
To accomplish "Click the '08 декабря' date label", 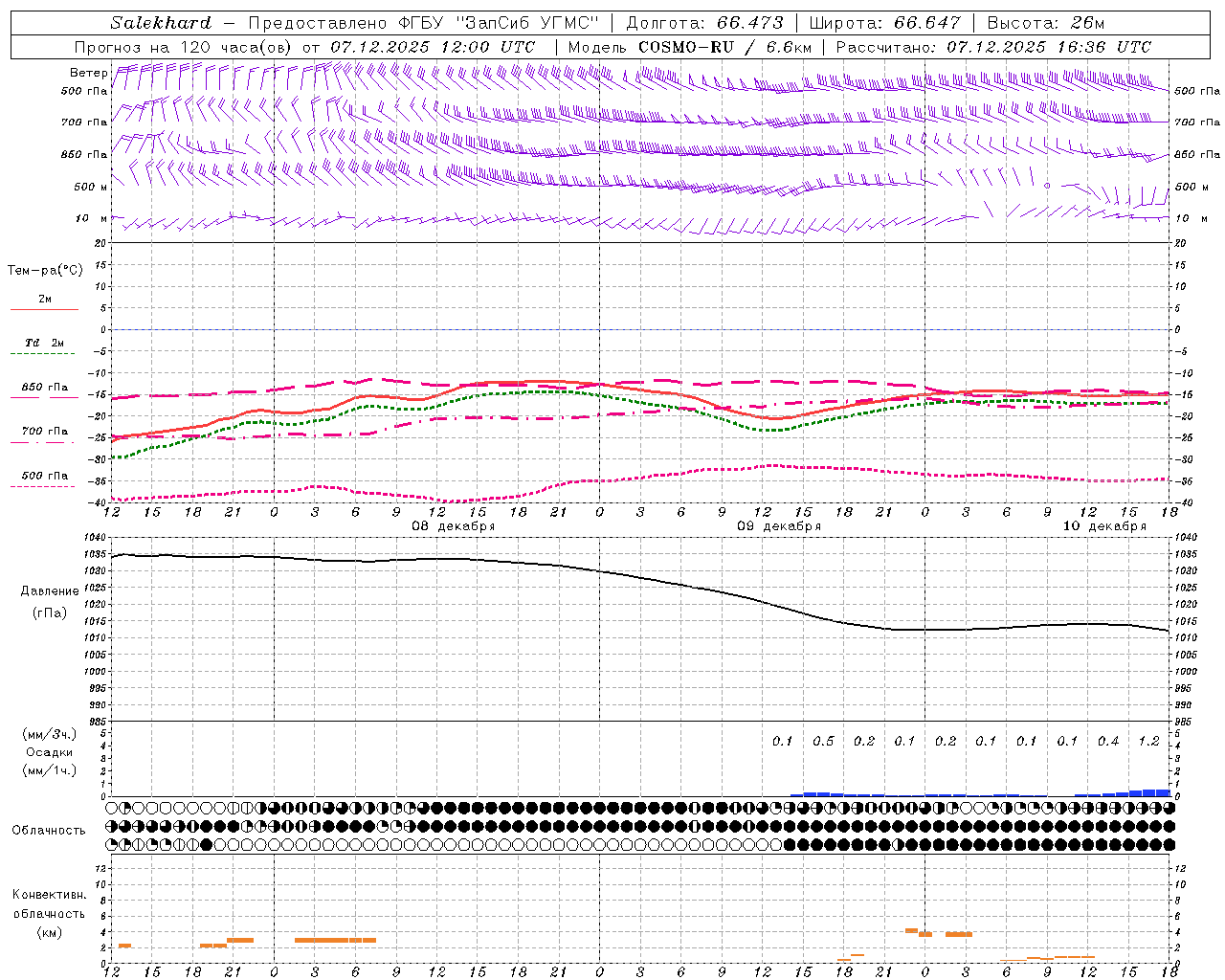I will coord(454,526).
